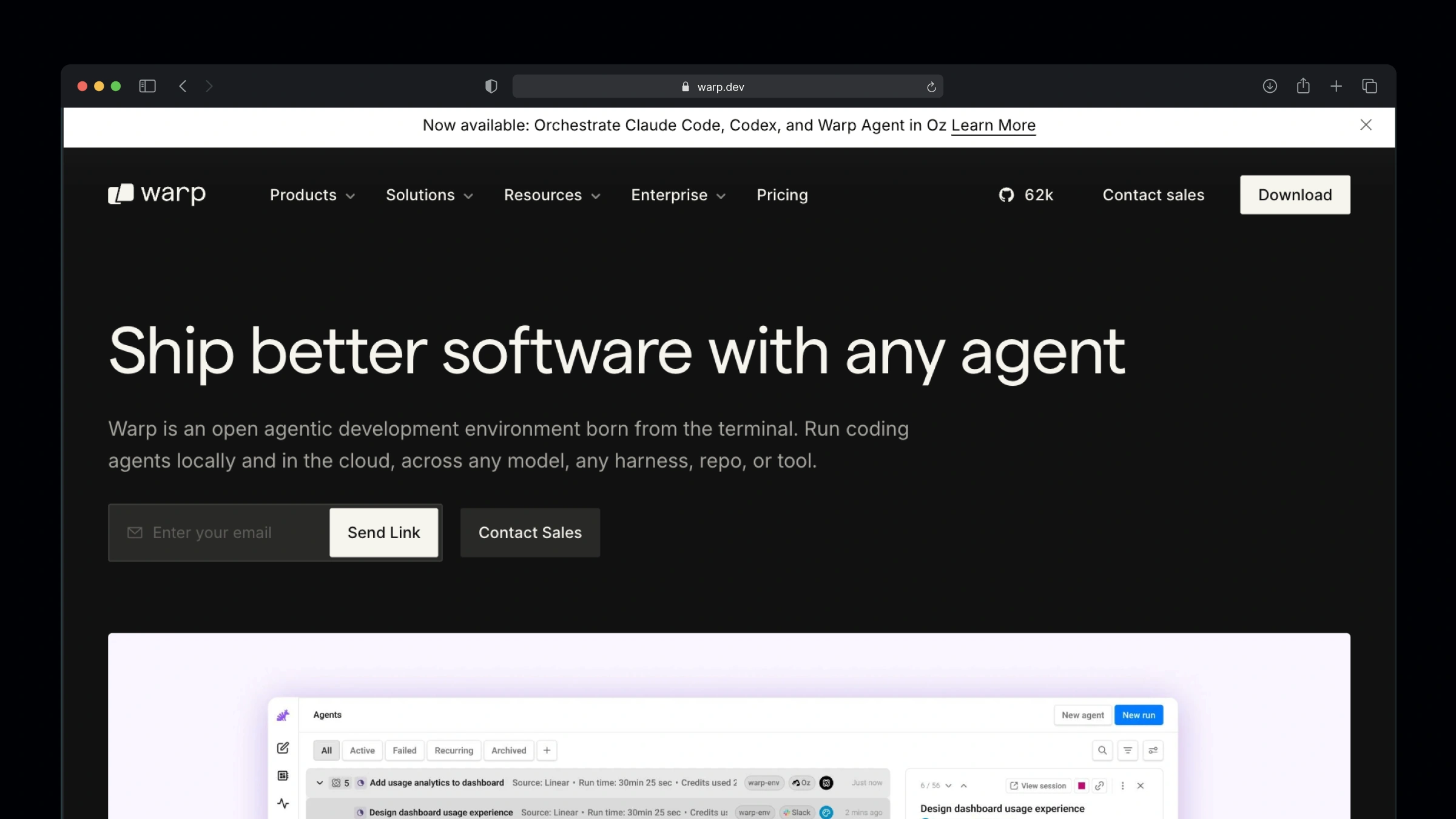Go to previous run with the up chevron
Screen dimensions: 1456x819
point(963,786)
